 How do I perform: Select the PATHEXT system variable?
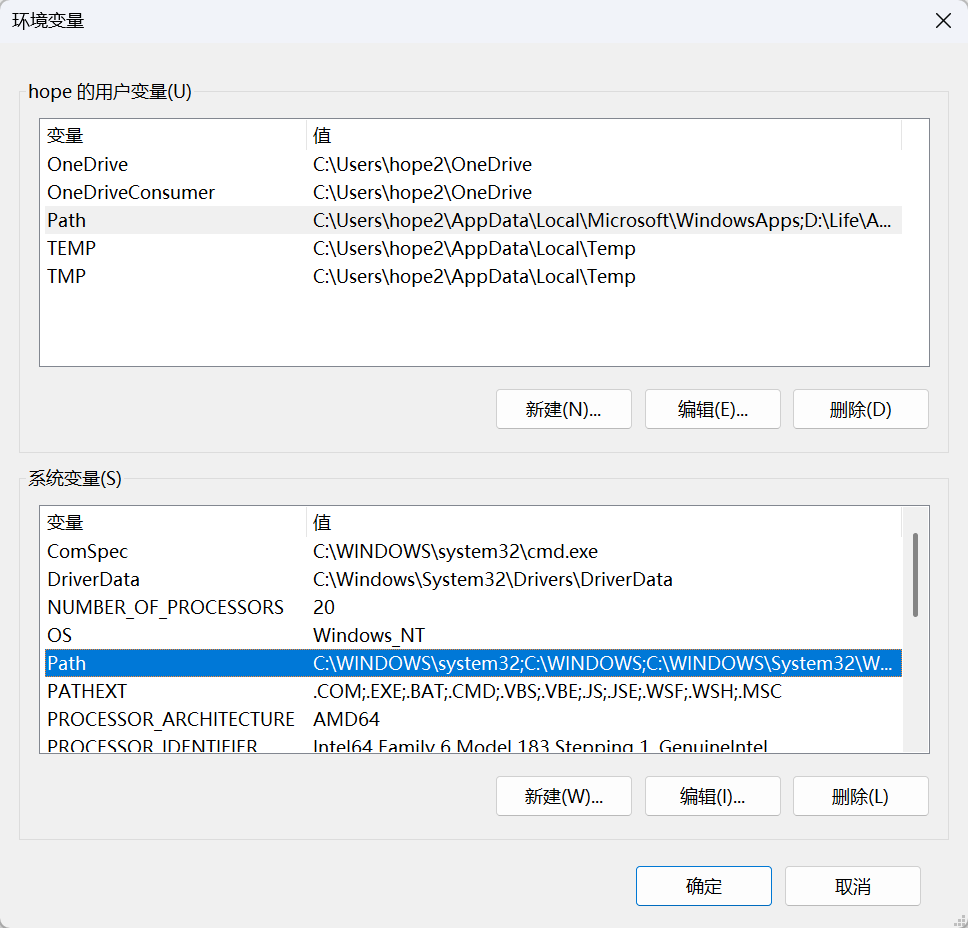point(87,691)
